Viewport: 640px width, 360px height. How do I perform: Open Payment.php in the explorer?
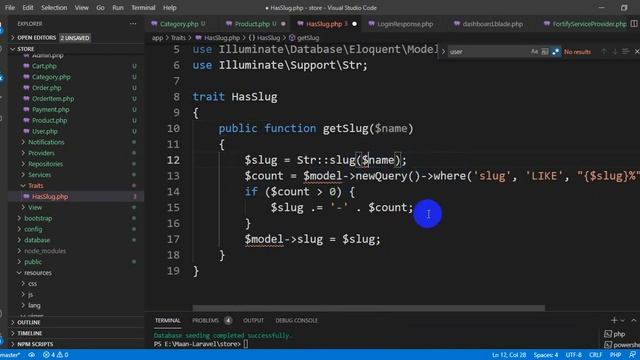(51, 109)
